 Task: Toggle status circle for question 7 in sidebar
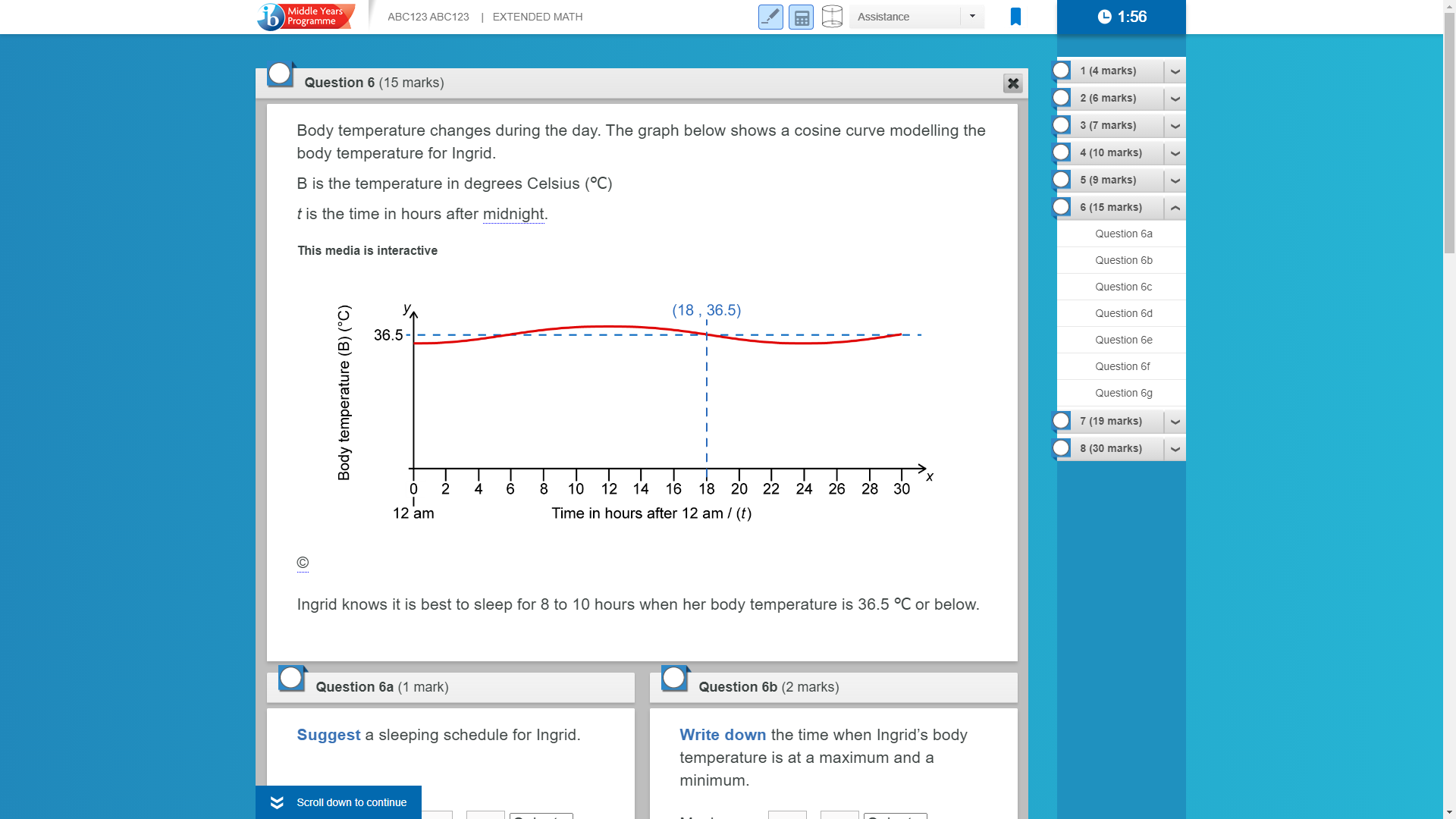(1062, 421)
